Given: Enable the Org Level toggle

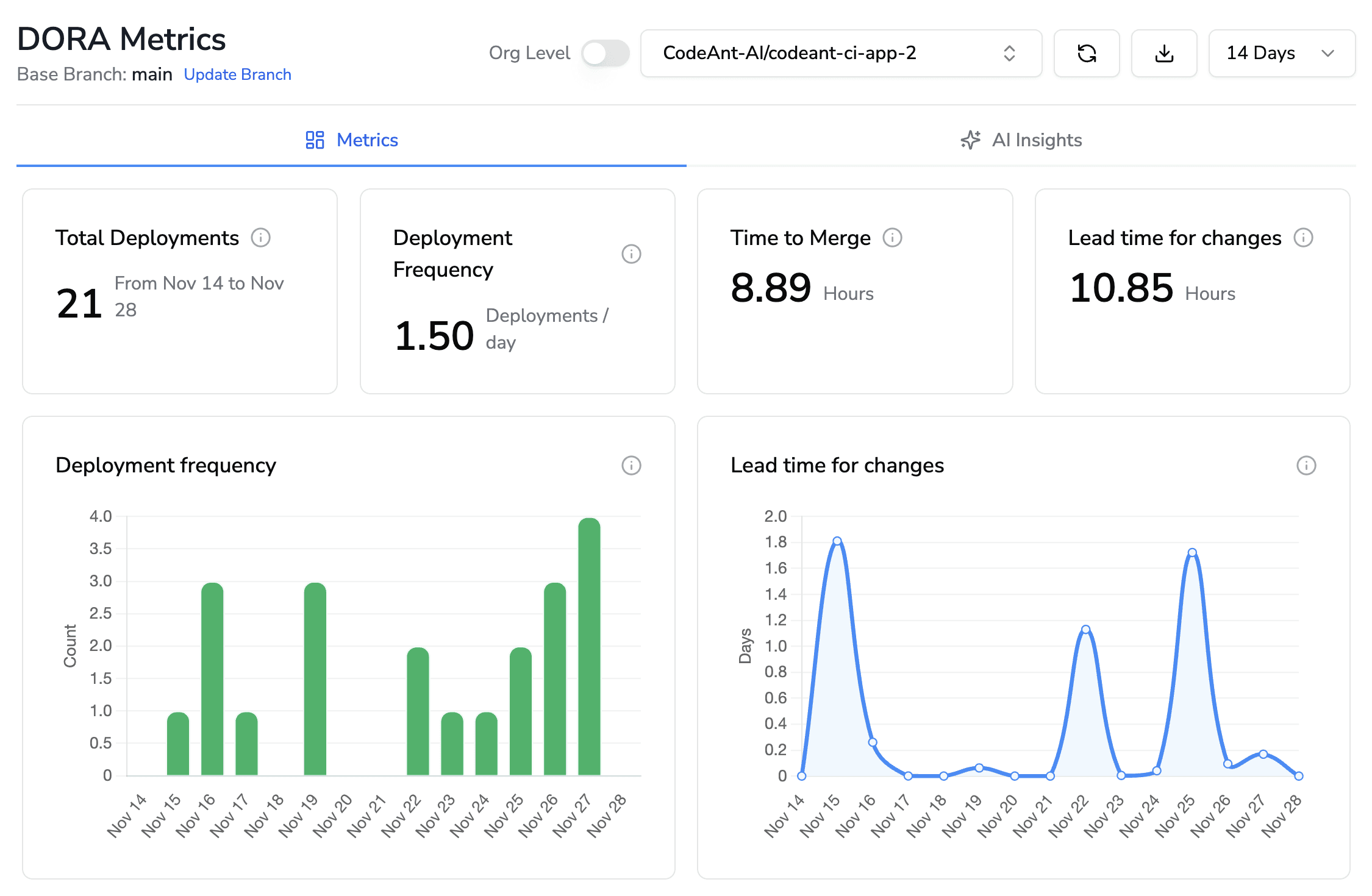Looking at the screenshot, I should click(x=605, y=53).
